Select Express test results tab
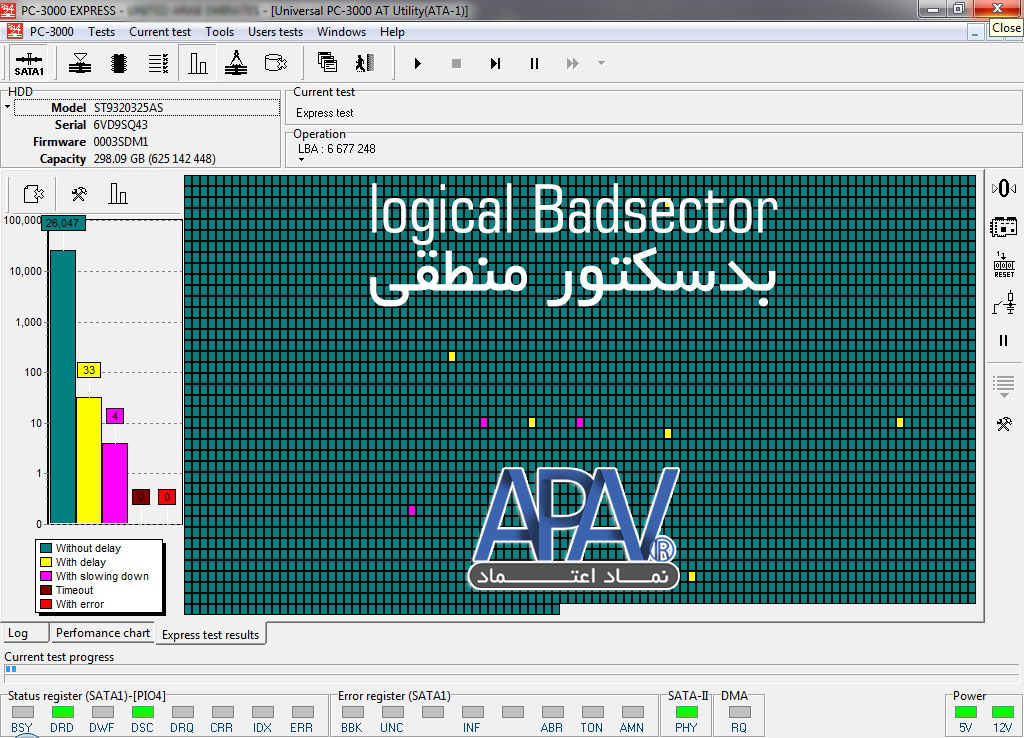 tap(210, 635)
